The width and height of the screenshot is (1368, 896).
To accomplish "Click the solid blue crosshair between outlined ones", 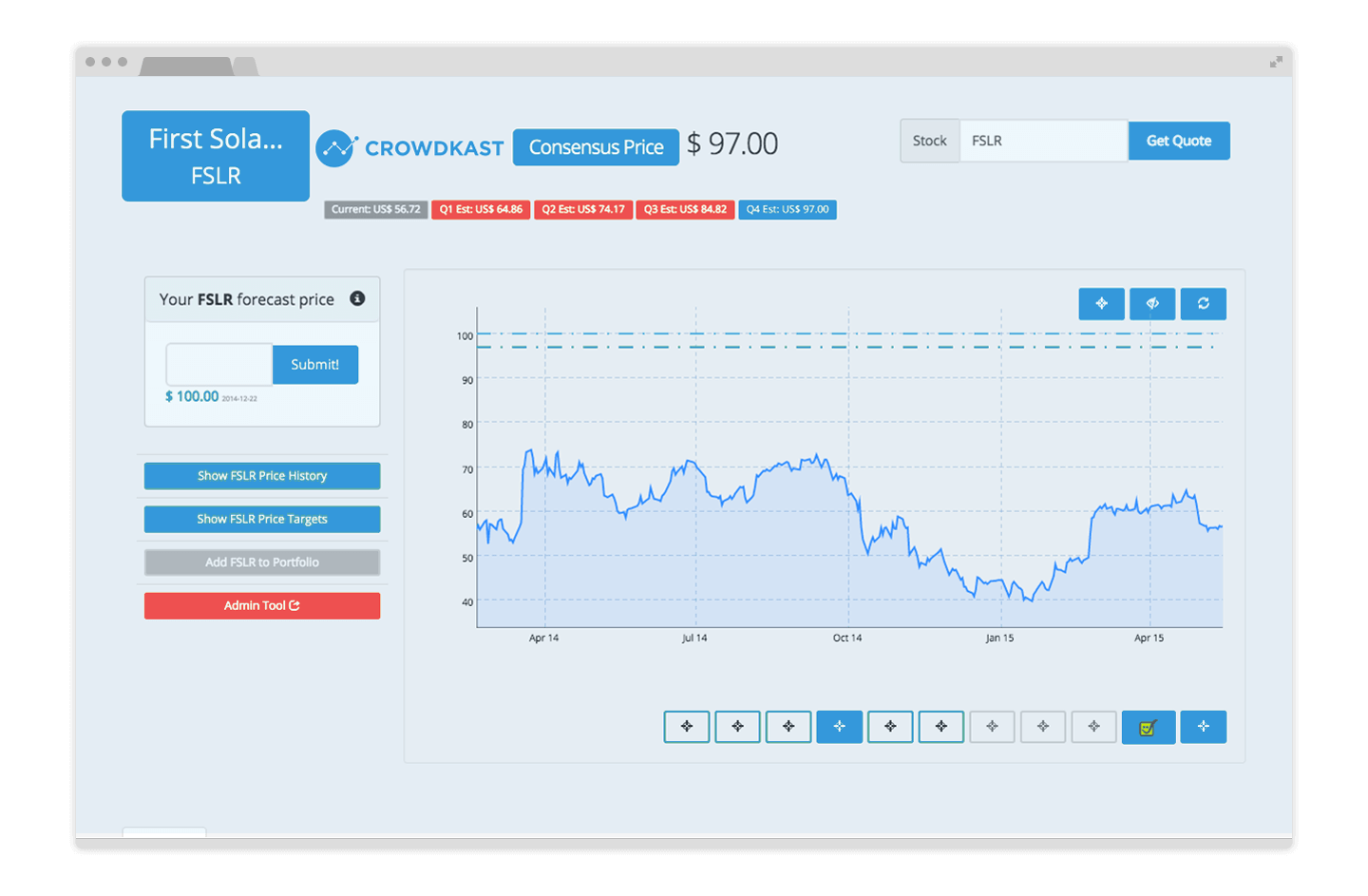I will pyautogui.click(x=840, y=727).
